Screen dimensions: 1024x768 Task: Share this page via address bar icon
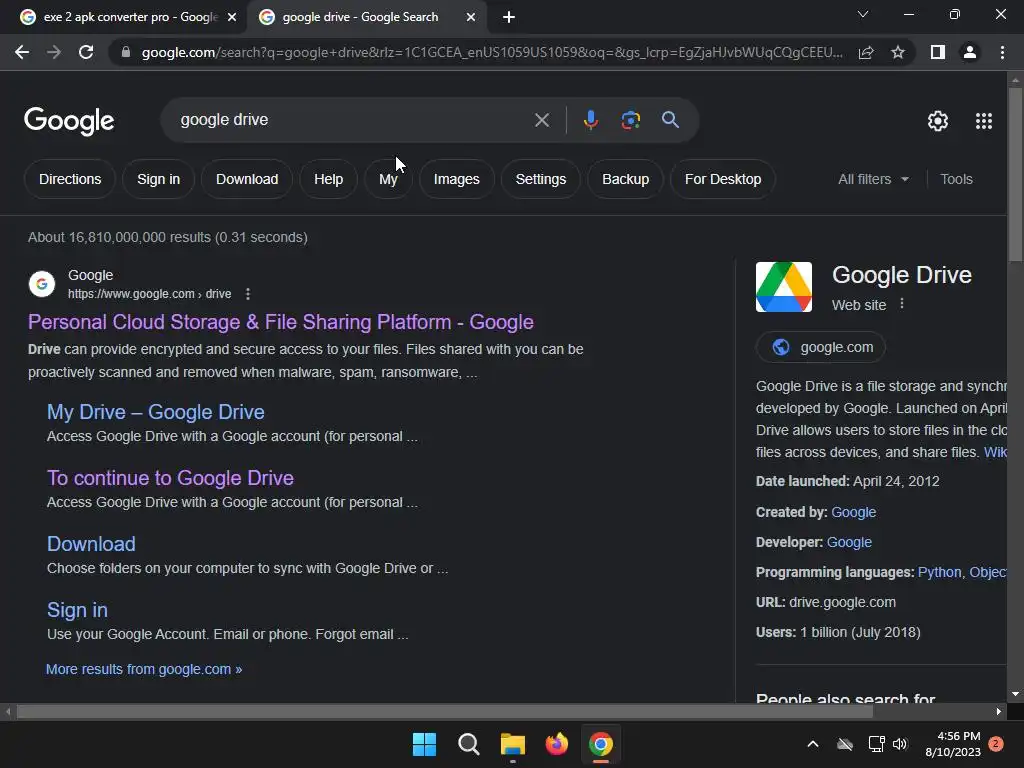point(866,52)
